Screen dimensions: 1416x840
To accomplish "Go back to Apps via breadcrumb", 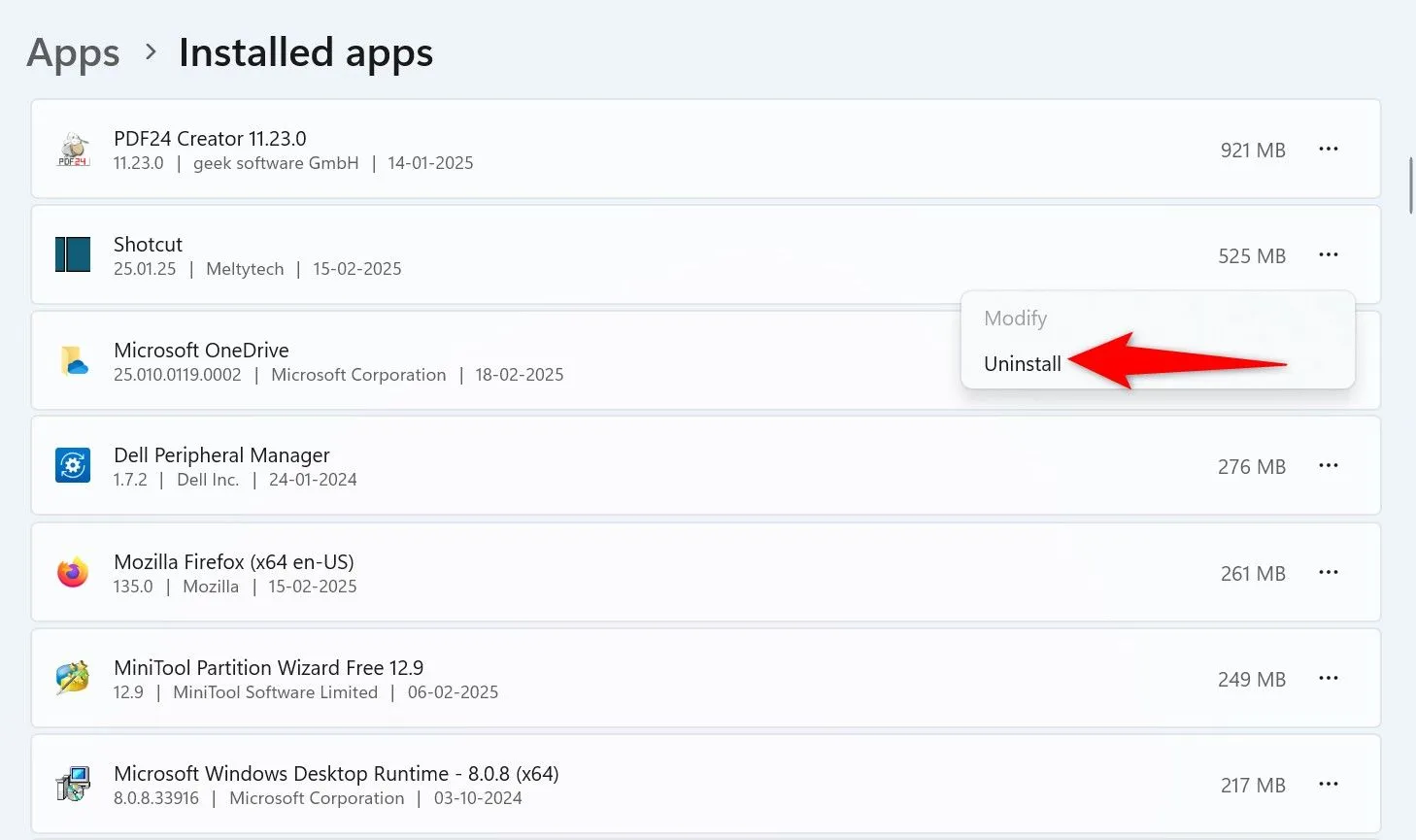I will click(x=74, y=52).
